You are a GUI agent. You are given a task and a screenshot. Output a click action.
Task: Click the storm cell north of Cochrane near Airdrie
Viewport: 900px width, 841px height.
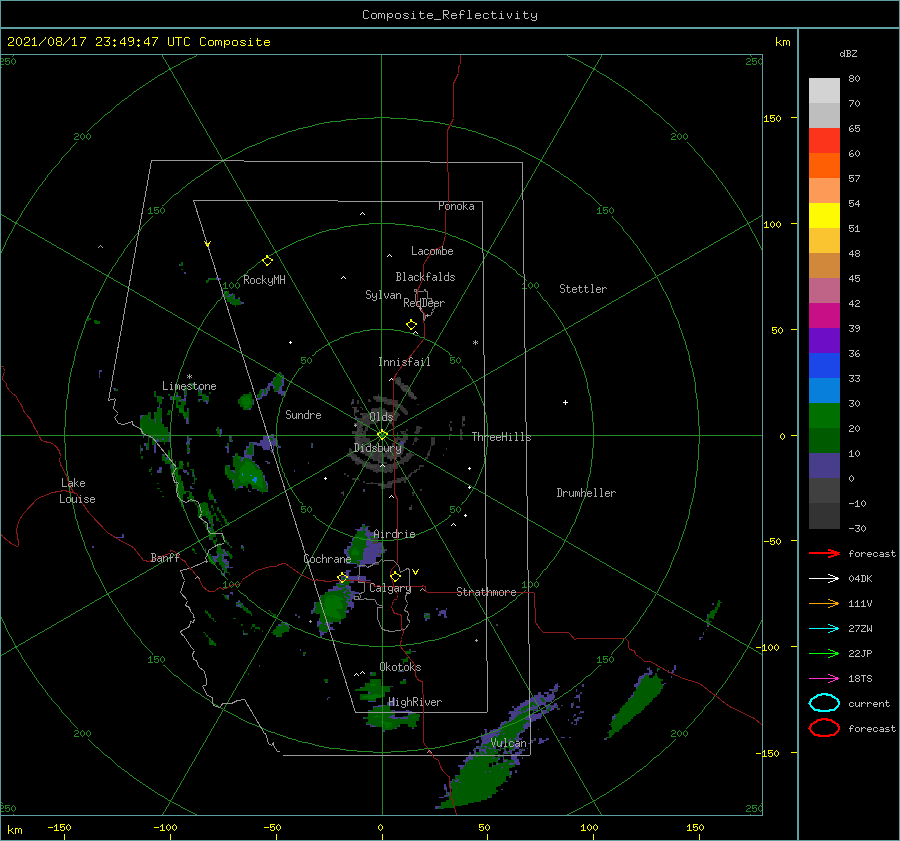[x=364, y=545]
